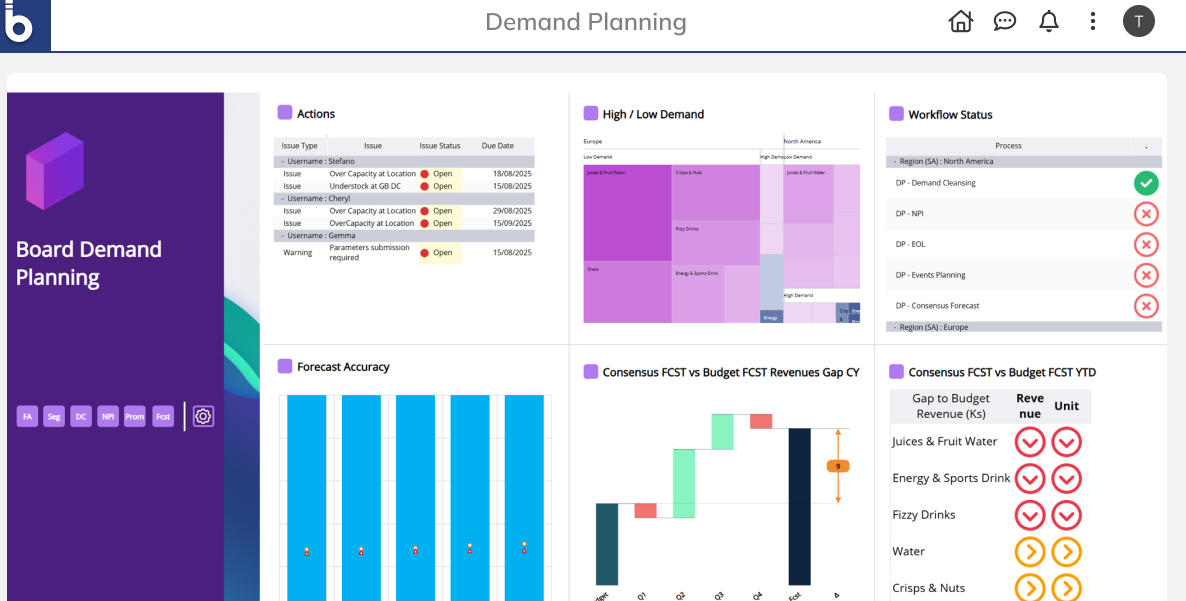This screenshot has width=1186, height=601.
Task: Collapse the Username: Stefano group in Actions
Action: 283,160
